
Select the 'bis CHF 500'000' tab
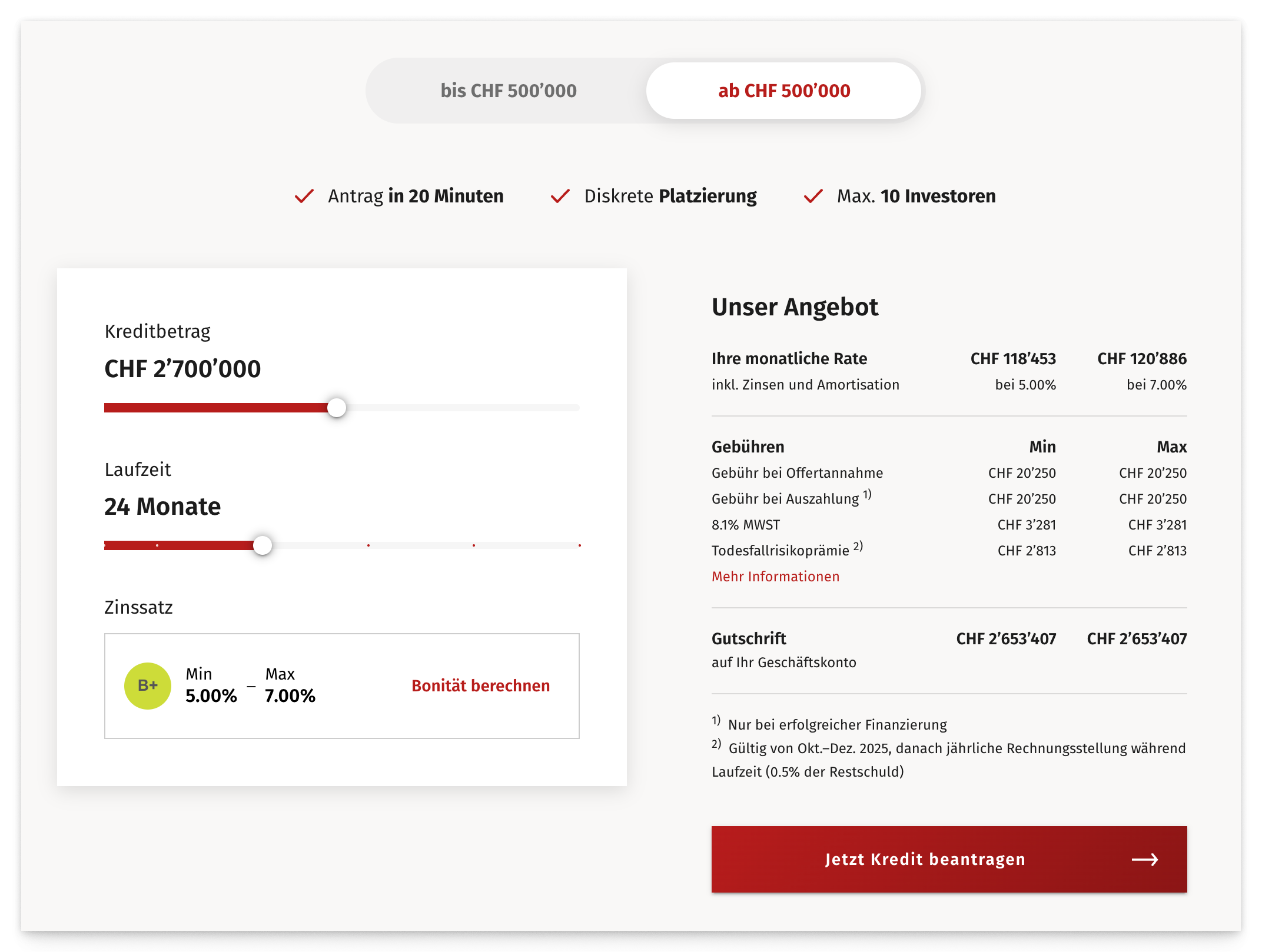[508, 91]
